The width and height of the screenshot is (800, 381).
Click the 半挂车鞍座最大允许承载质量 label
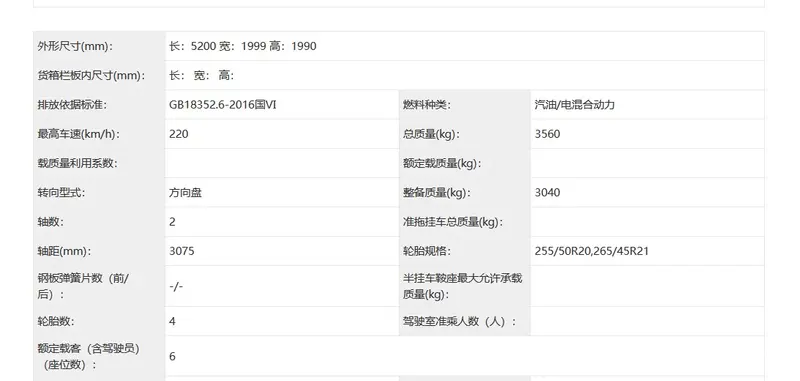click(x=462, y=287)
